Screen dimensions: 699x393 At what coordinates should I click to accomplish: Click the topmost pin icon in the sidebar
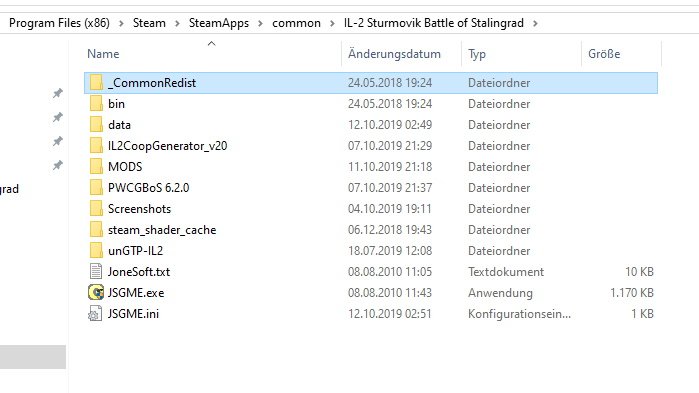click(x=58, y=93)
